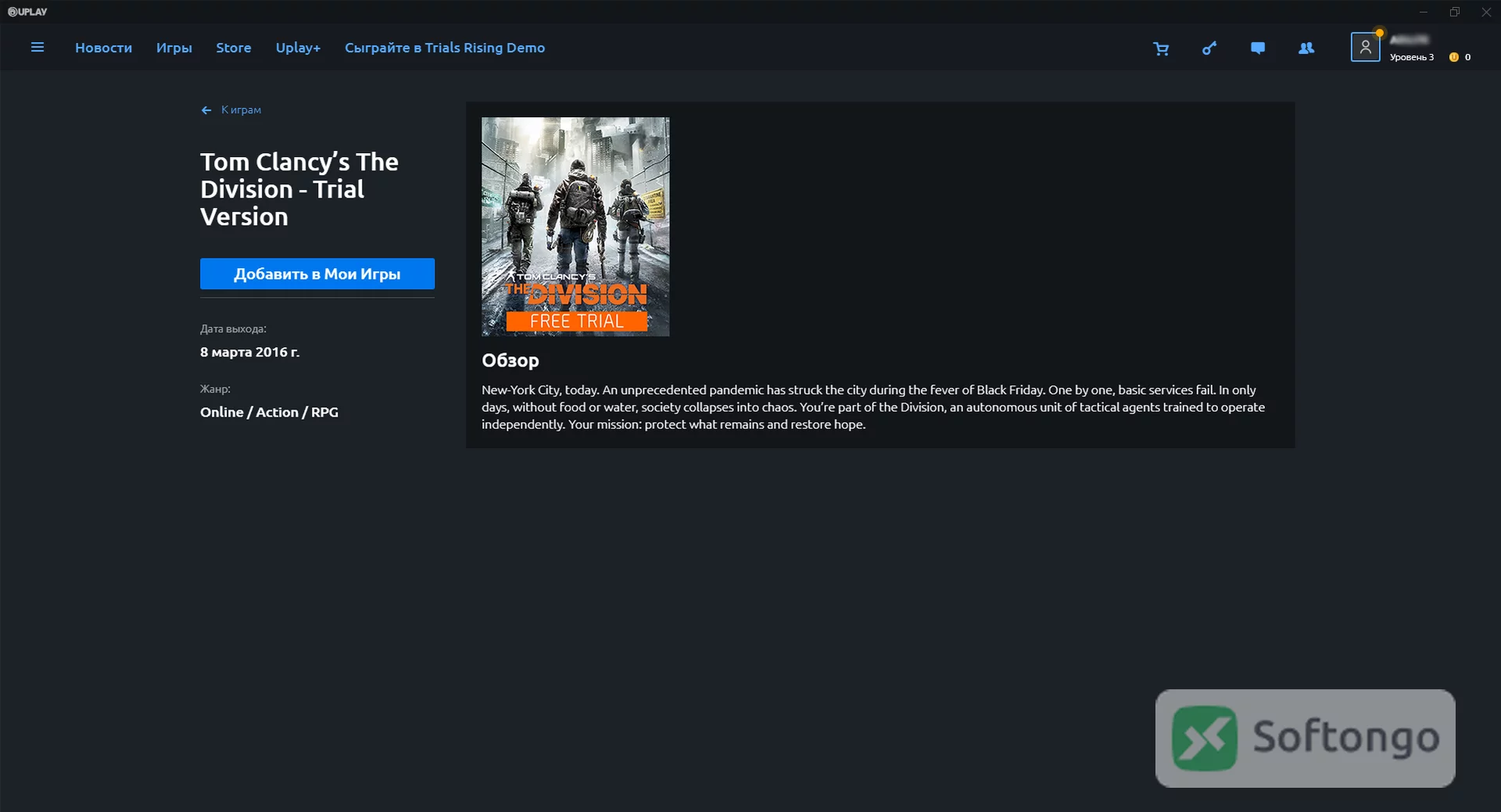Click the Uplay coin balance icon

[x=1454, y=57]
